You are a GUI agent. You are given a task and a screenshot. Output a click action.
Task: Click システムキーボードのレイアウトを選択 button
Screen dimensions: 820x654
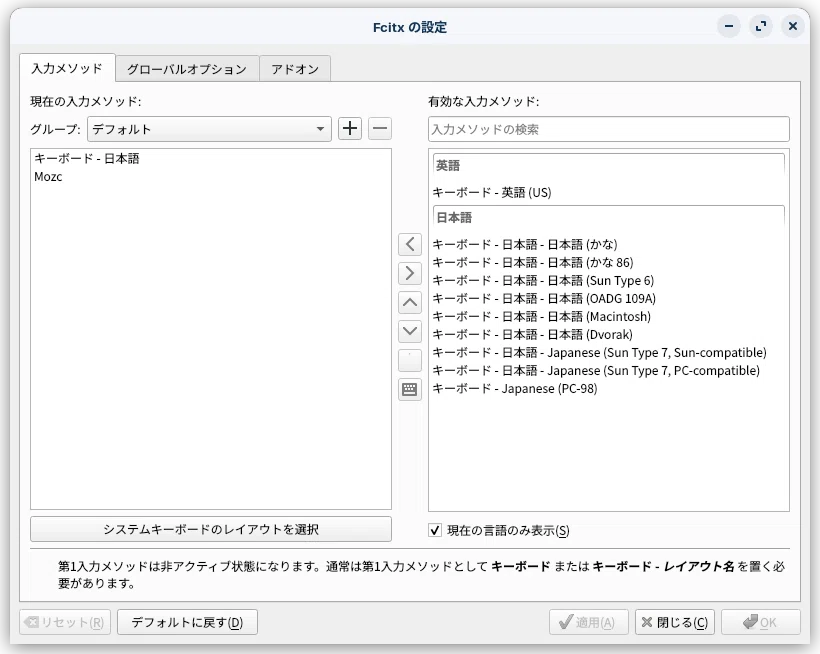(x=211, y=529)
